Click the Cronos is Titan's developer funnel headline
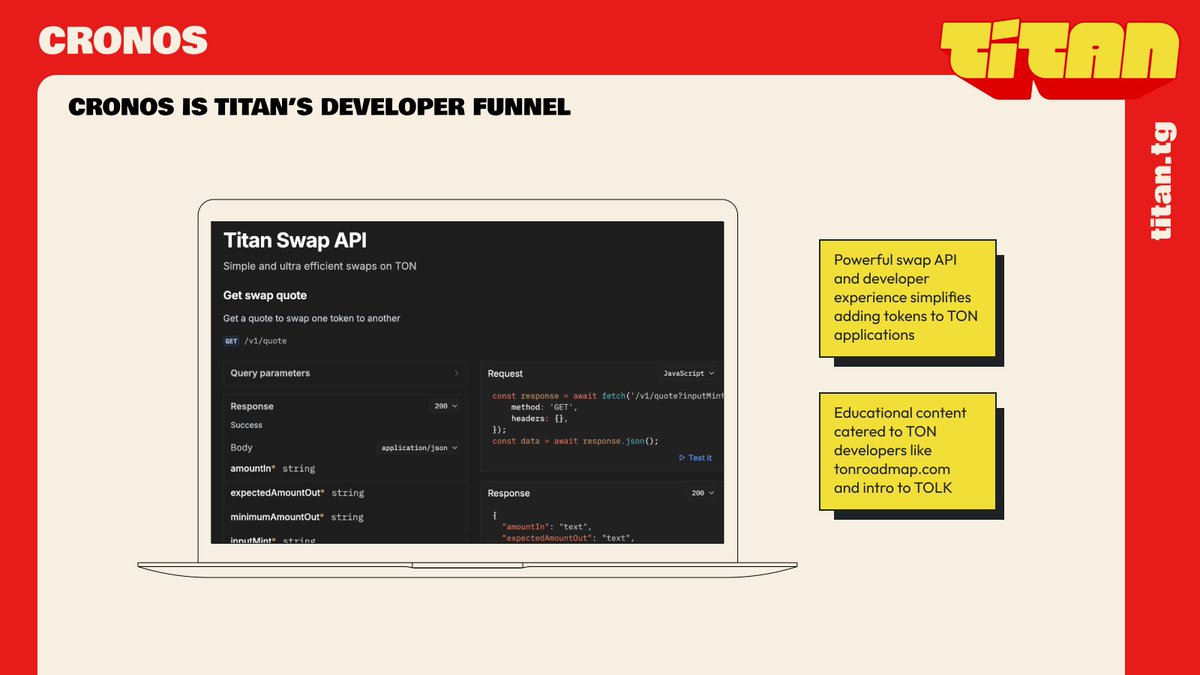 click(x=319, y=107)
